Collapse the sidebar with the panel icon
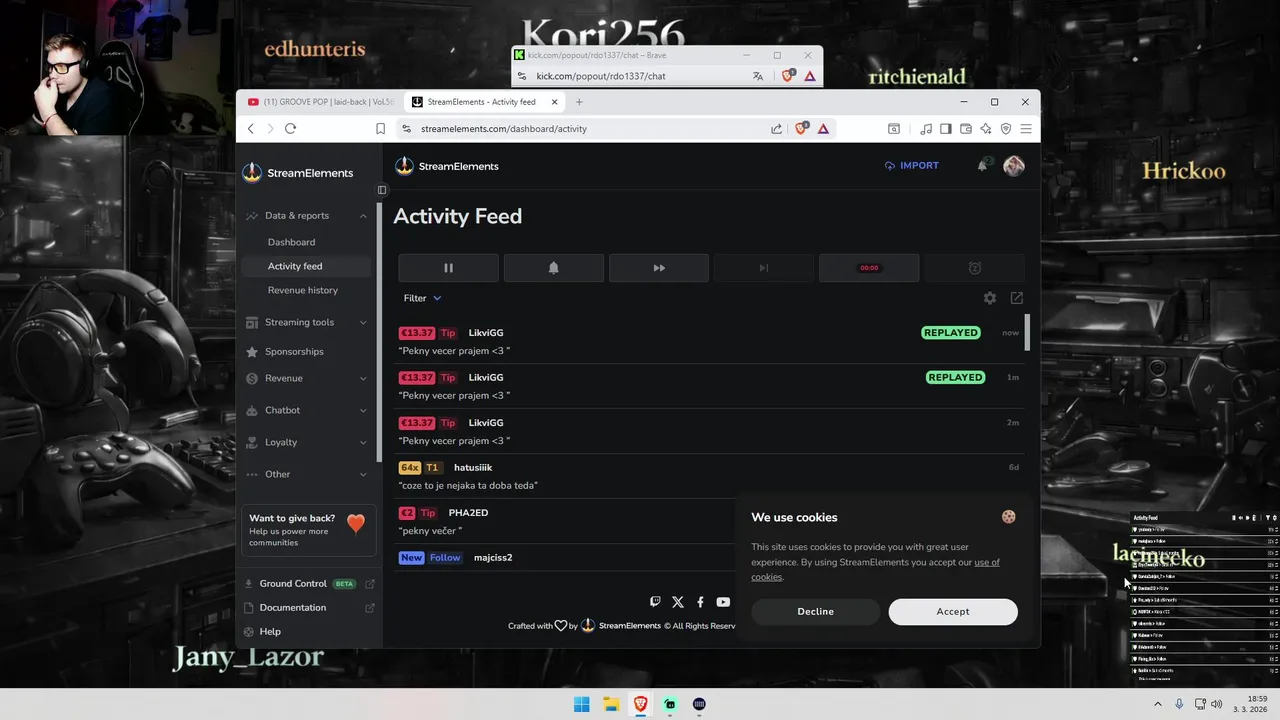 (382, 190)
